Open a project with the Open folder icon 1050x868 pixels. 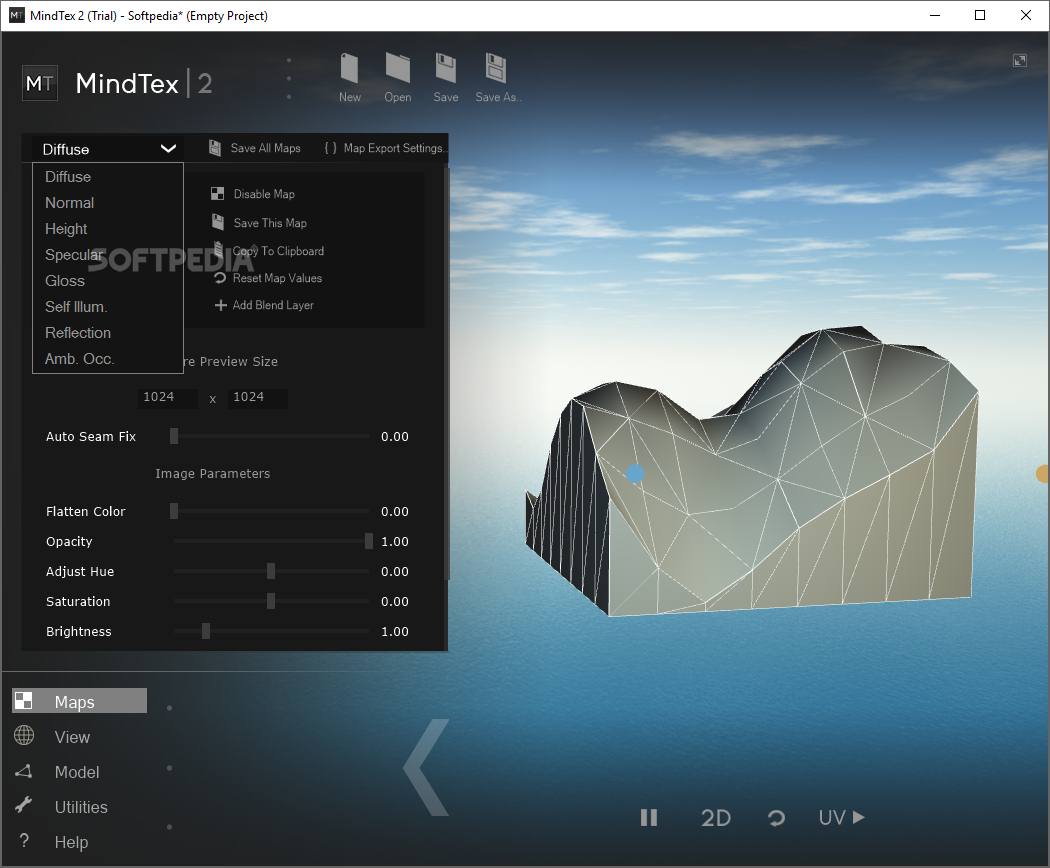click(x=398, y=68)
